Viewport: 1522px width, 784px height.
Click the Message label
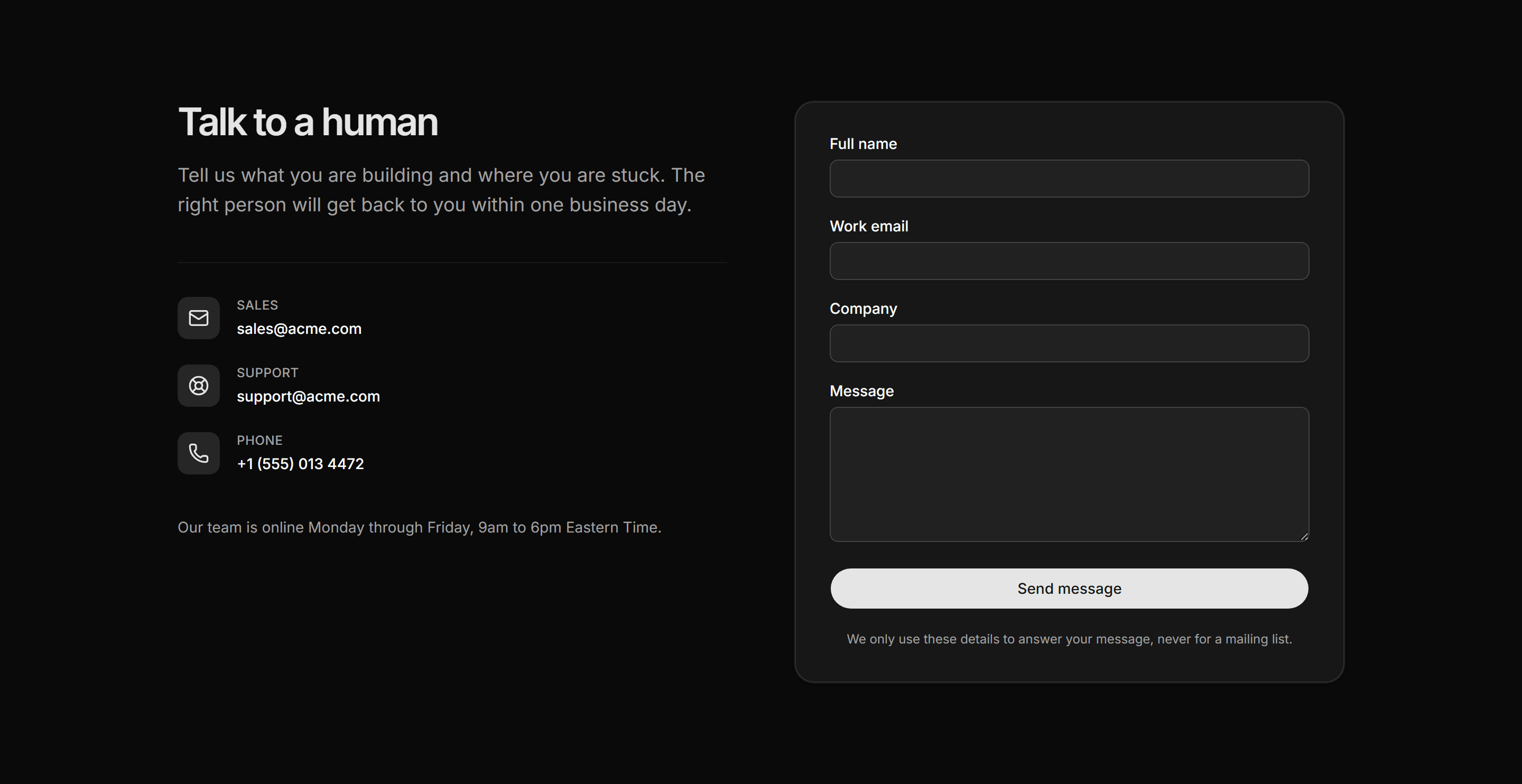(861, 391)
